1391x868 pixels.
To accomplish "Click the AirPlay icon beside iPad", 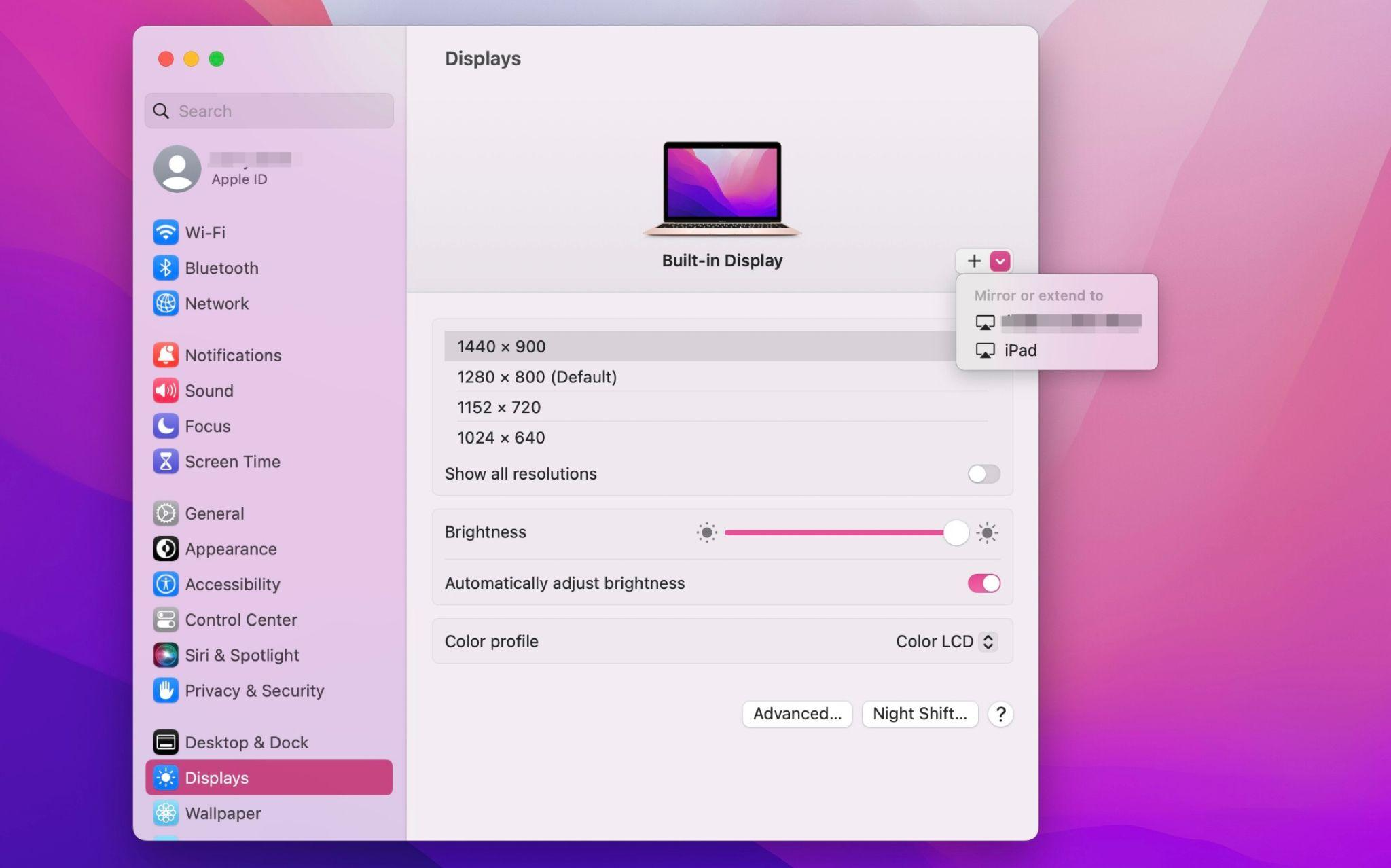I will [x=985, y=350].
